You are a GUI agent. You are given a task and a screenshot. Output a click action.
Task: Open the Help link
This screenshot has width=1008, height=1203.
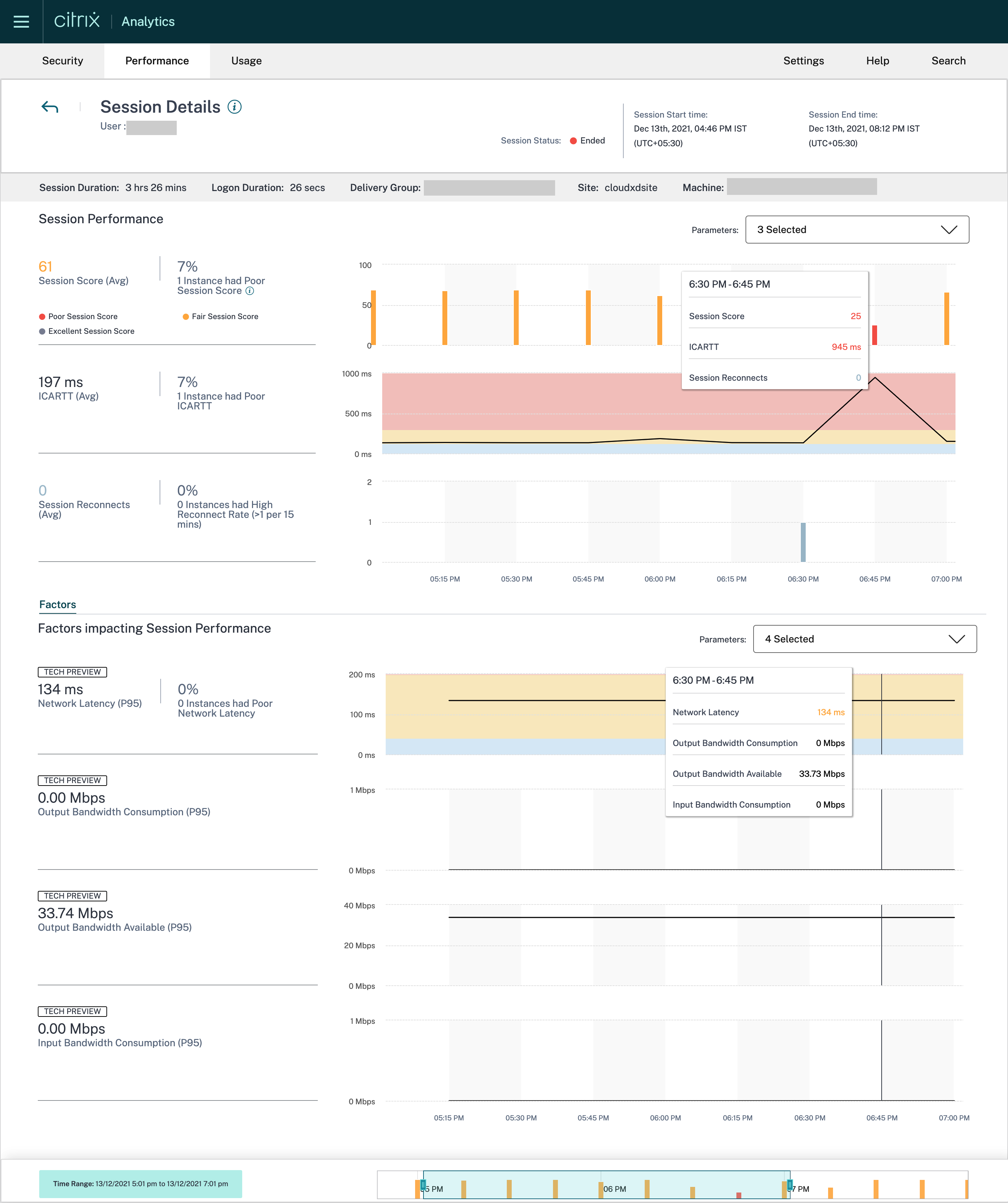pyautogui.click(x=877, y=61)
